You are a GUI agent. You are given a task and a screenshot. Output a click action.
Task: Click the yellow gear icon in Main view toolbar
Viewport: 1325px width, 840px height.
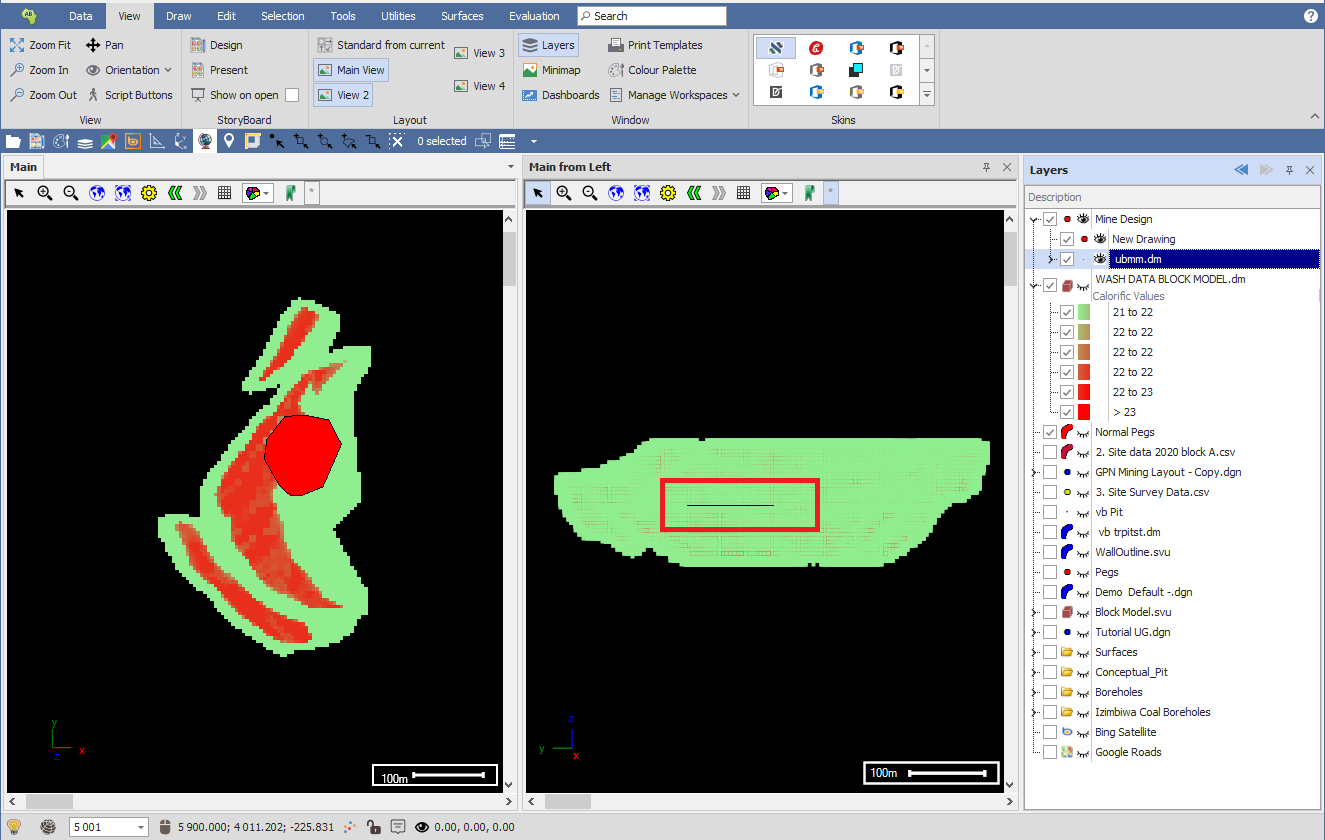(149, 193)
